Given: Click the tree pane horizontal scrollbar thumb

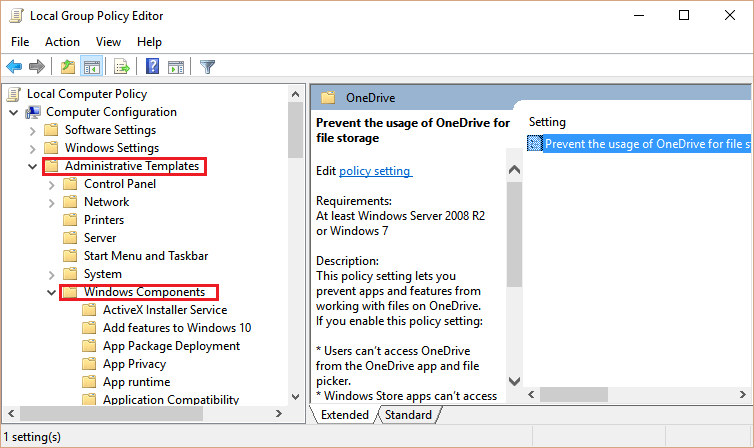Looking at the screenshot, I should 111,413.
